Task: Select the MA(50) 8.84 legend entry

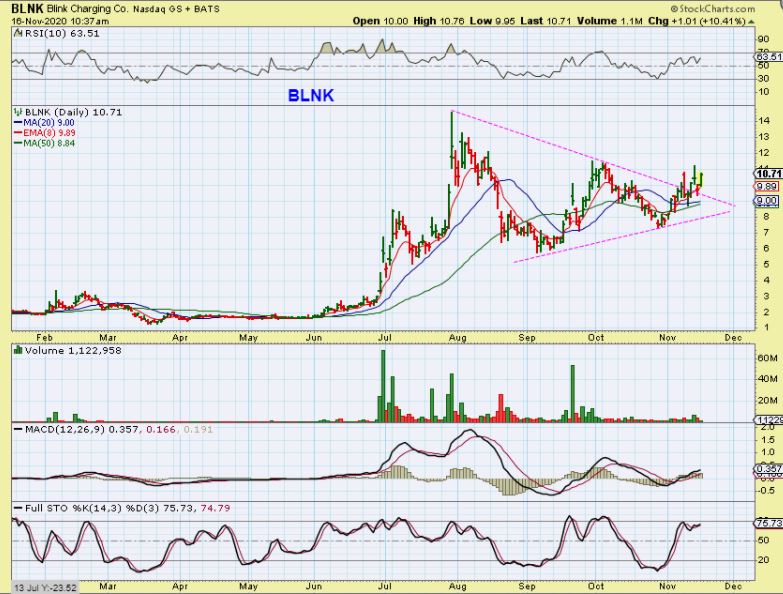Action: 44,143
